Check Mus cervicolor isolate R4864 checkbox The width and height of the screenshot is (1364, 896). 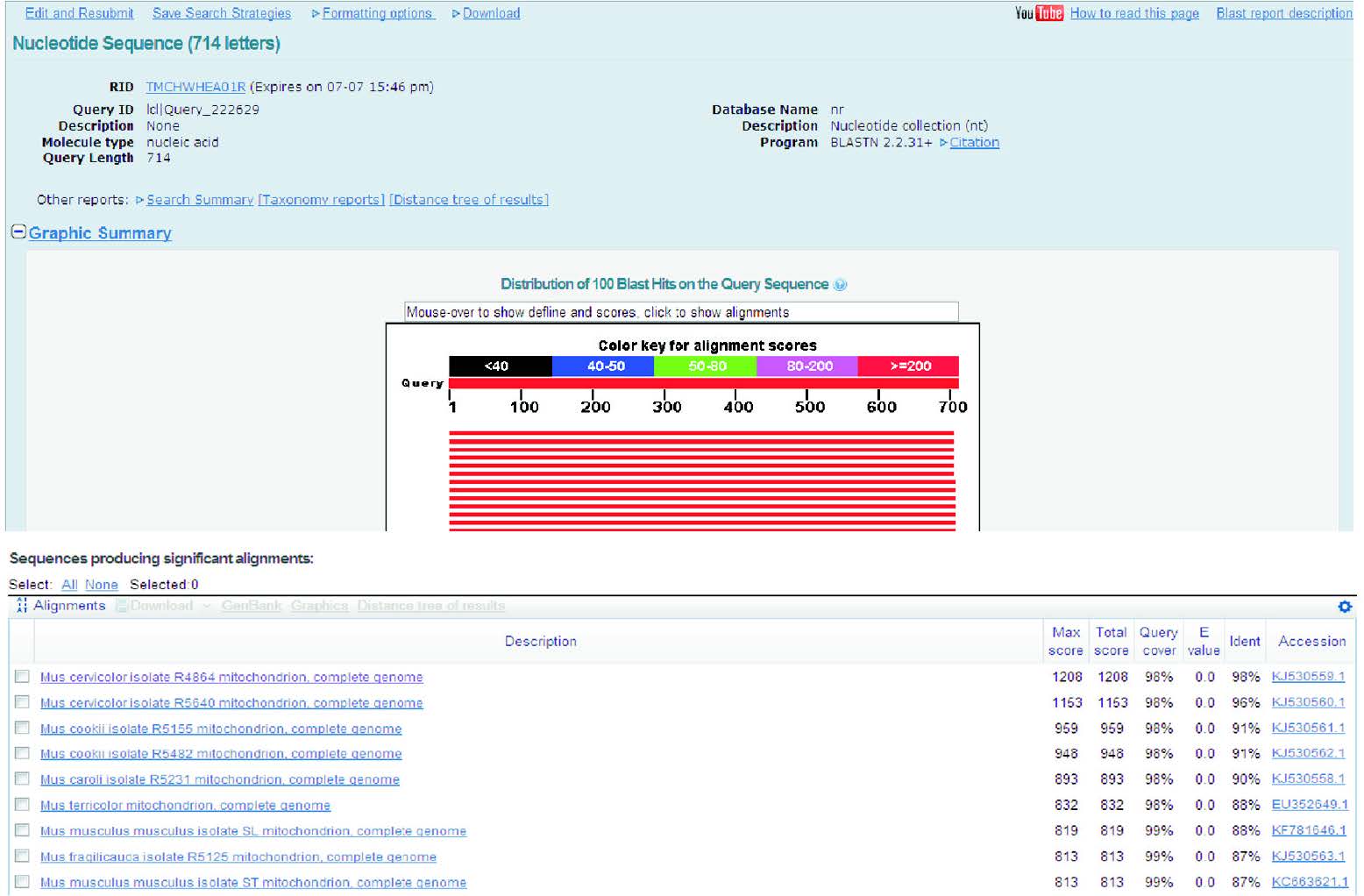[22, 677]
